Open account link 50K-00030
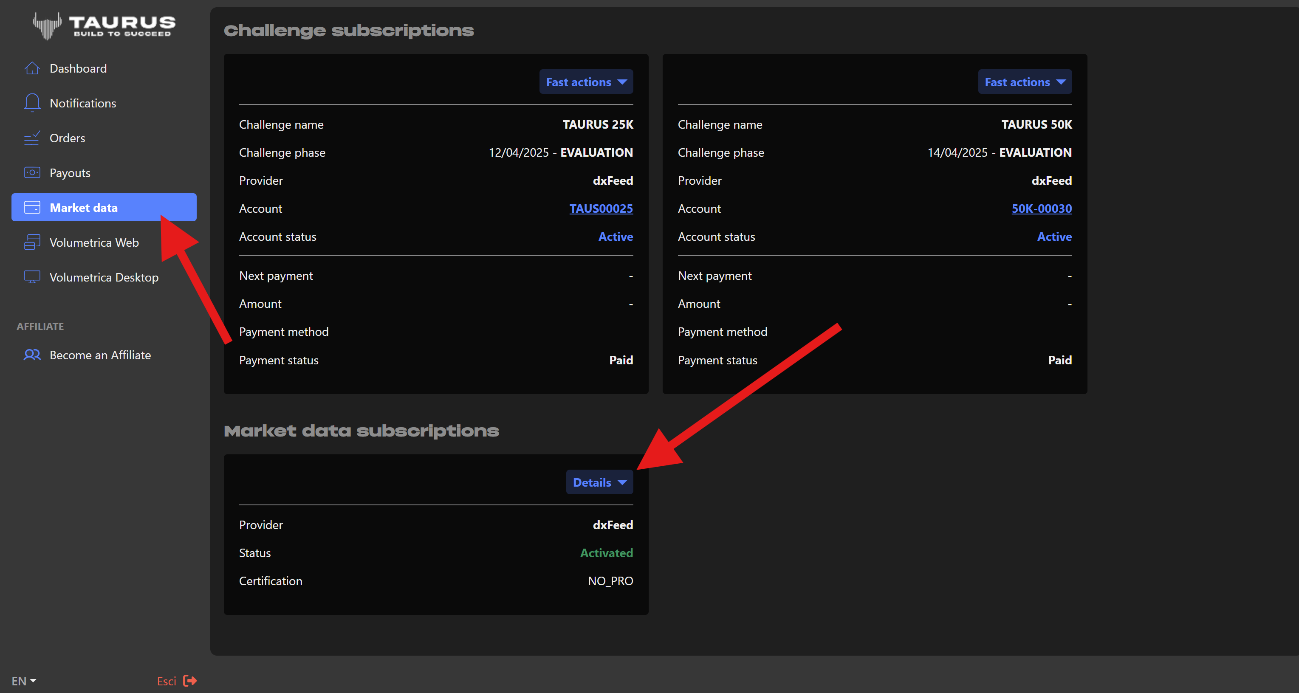The height and width of the screenshot is (693, 1299). pyautogui.click(x=1042, y=209)
